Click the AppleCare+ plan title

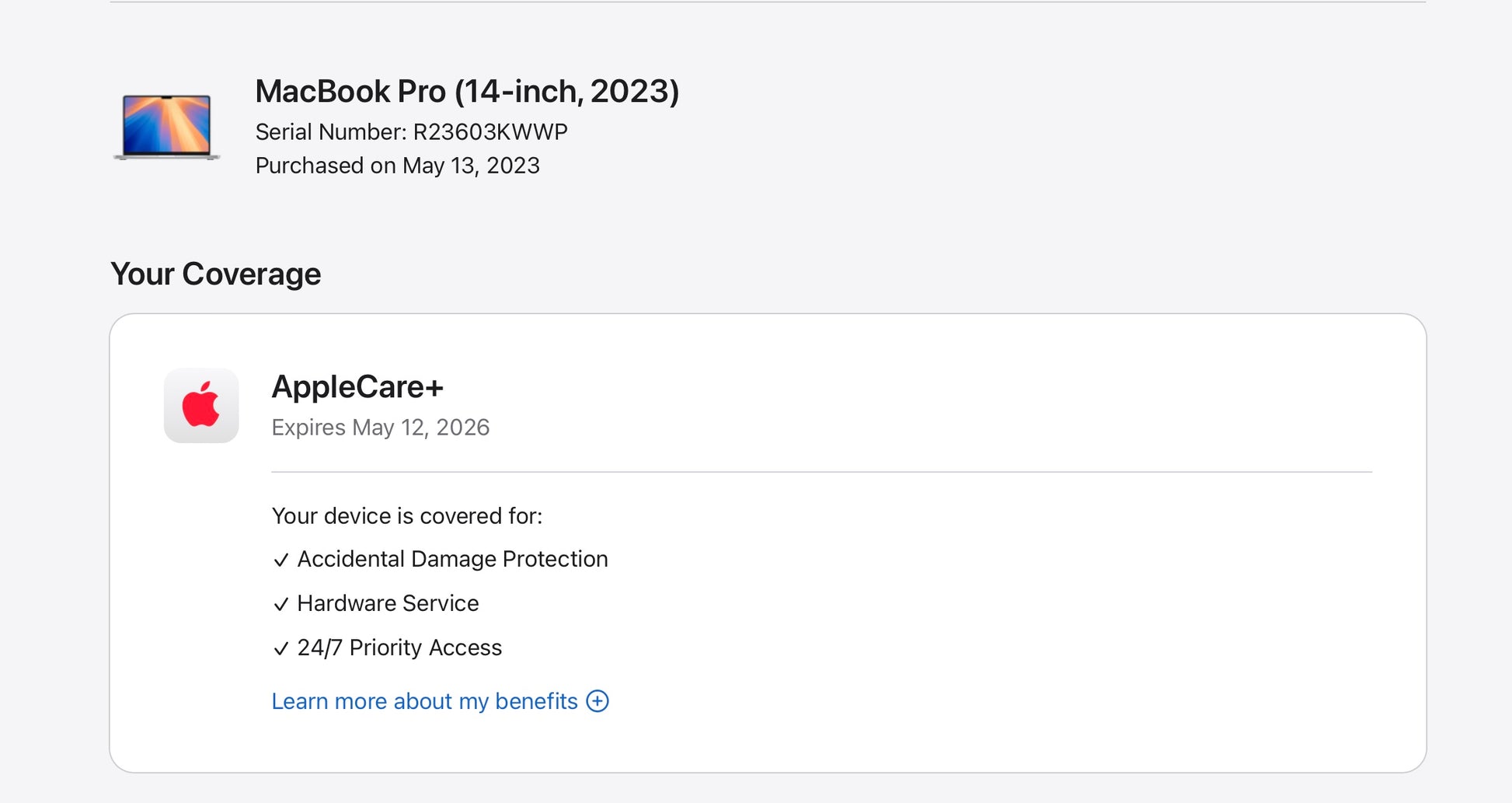click(x=357, y=387)
